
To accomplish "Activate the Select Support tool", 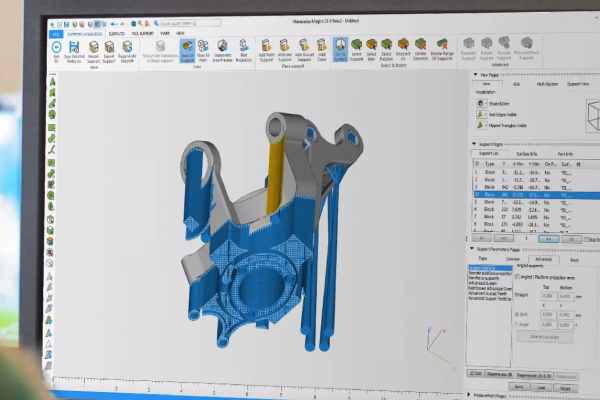I will (x=356, y=44).
